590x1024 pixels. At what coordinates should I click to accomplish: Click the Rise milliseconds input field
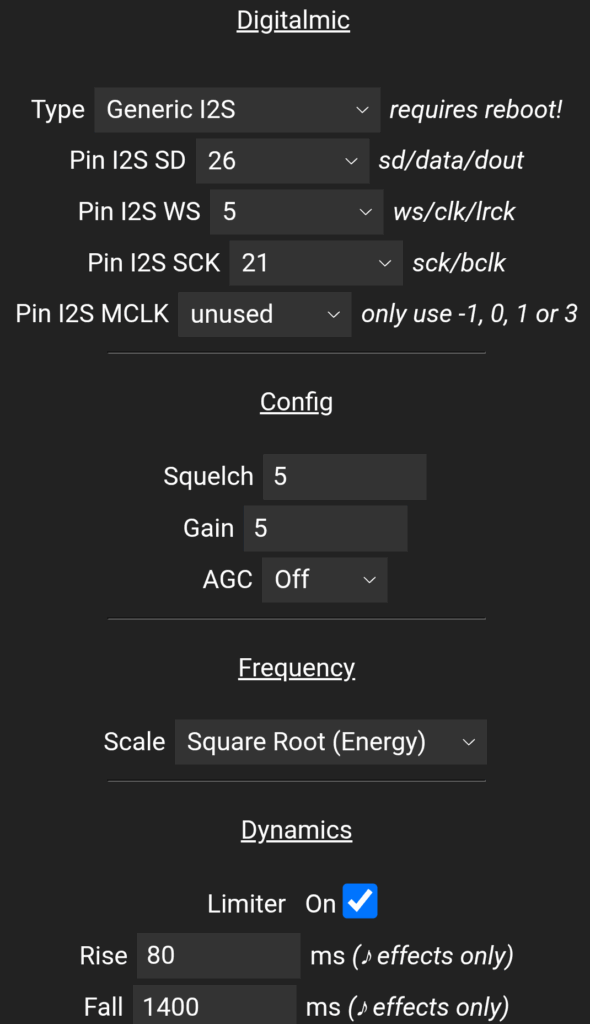pyautogui.click(x=218, y=956)
